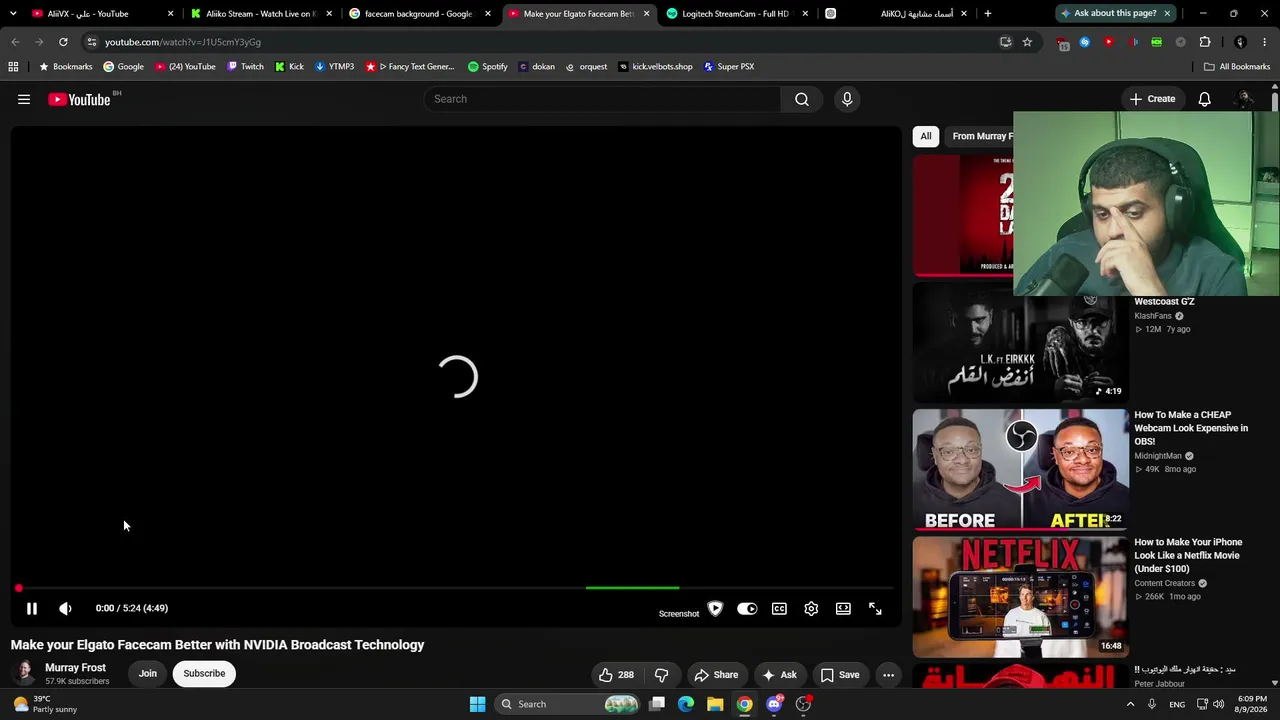Screen dimensions: 1280x720
Task: Save video to a playlist
Action: [840, 675]
